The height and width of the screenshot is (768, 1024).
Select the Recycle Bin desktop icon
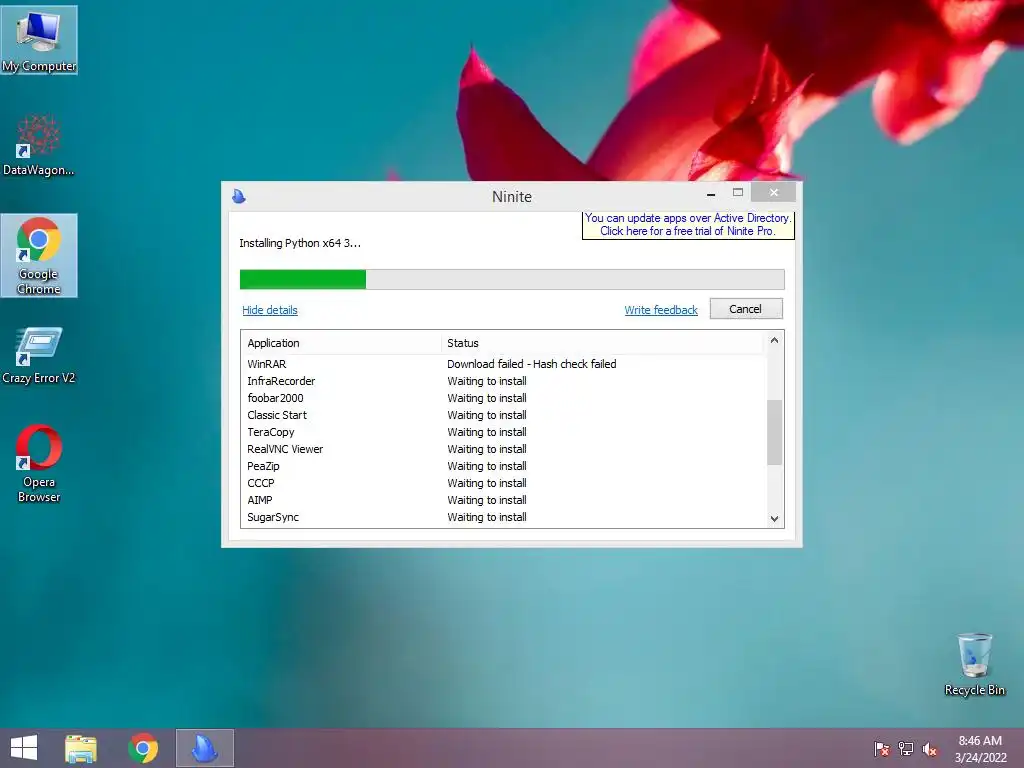point(974,664)
